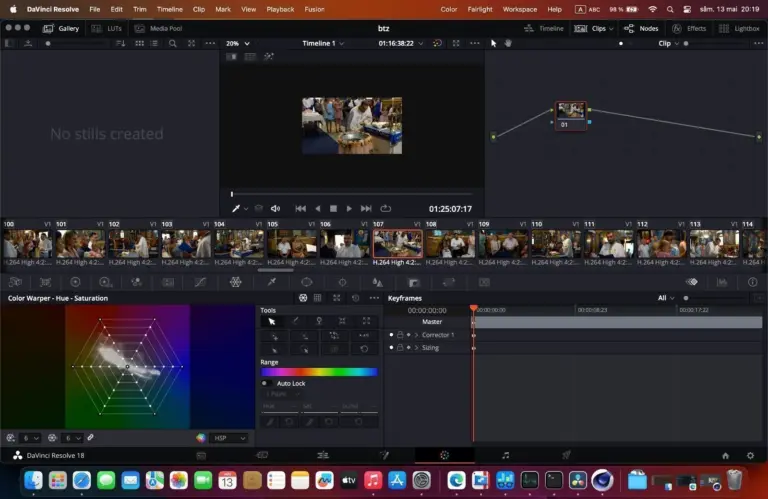Viewport: 768px width, 499px height.
Task: Open the LUTs panel
Action: 107,28
